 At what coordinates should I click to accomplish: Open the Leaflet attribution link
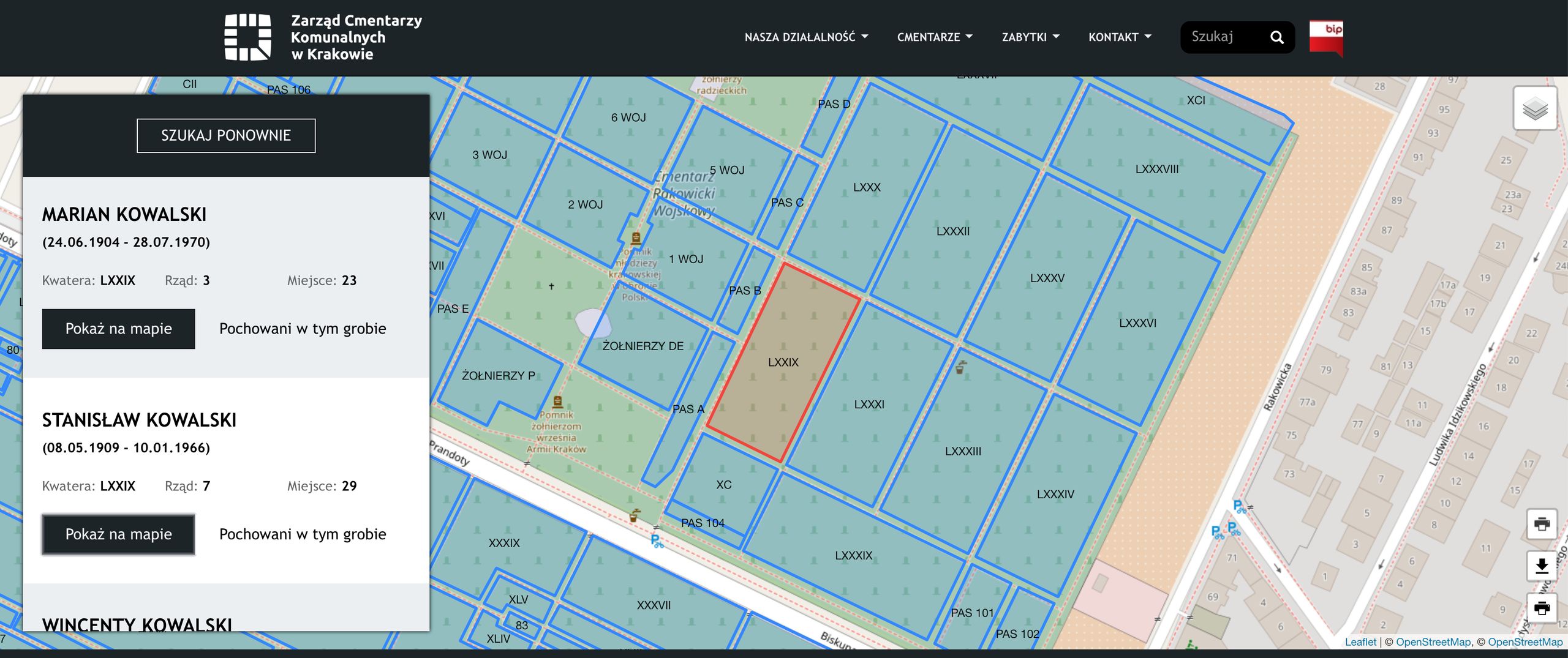[1360, 642]
